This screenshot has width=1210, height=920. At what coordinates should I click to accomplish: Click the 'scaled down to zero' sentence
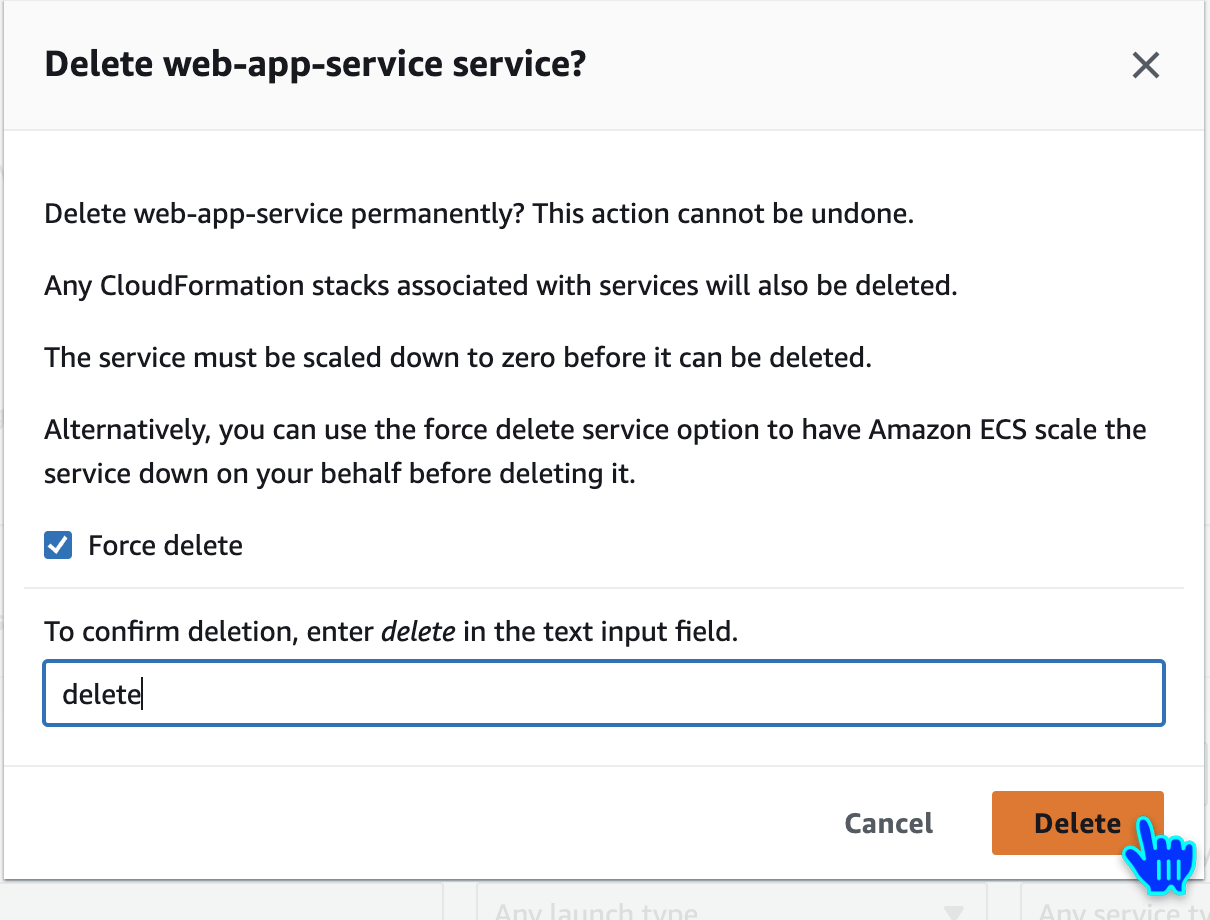click(x=458, y=358)
